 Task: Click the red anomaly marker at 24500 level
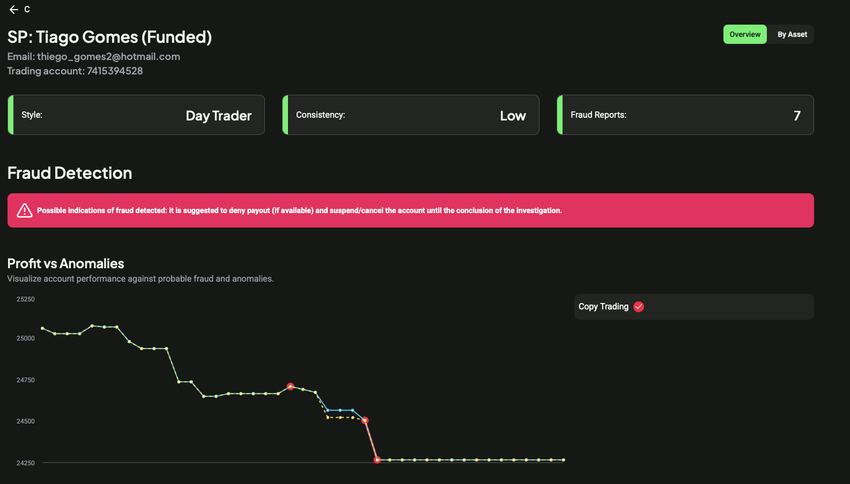tap(365, 421)
